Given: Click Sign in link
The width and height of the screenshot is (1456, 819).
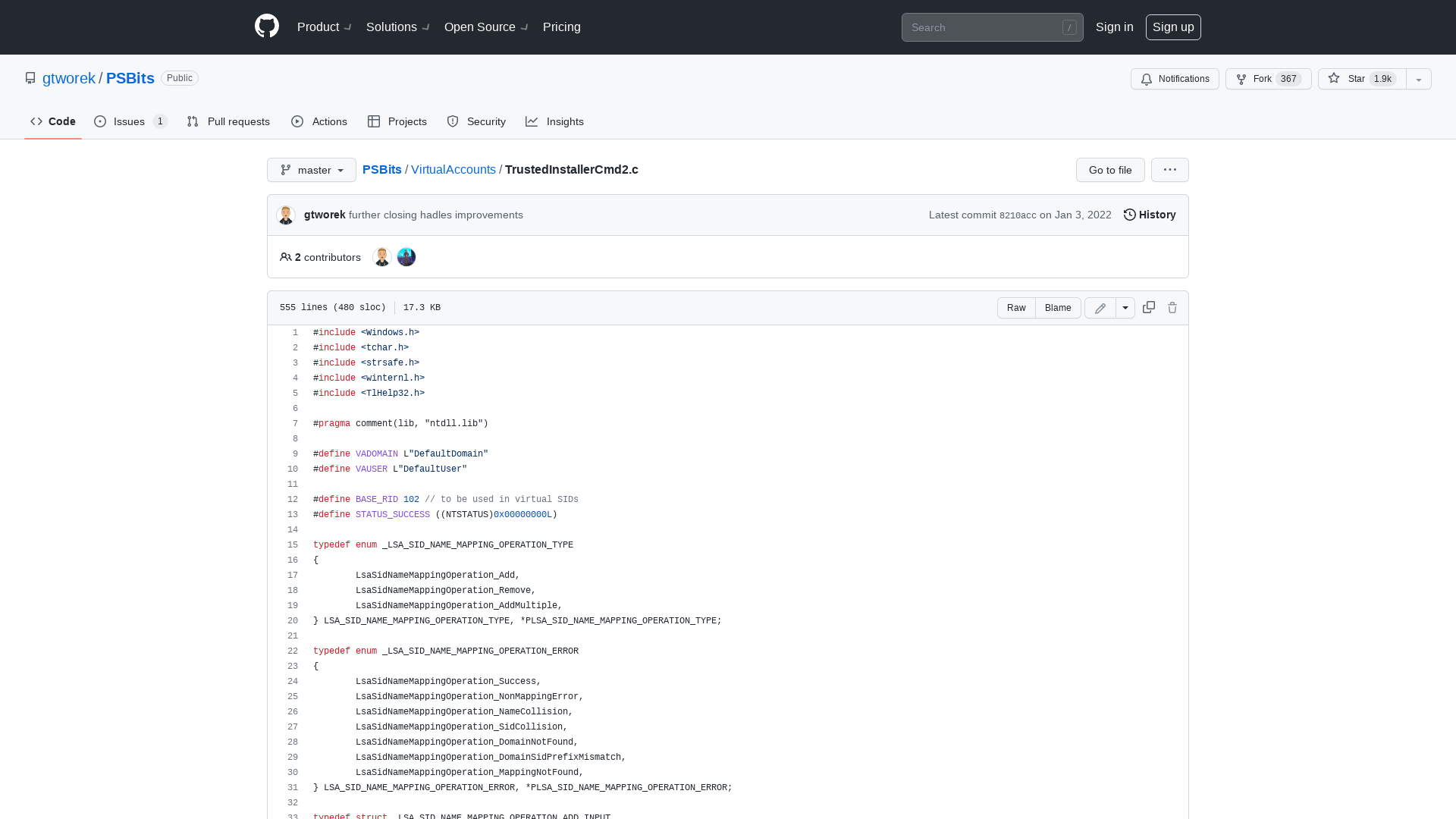Looking at the screenshot, I should click(1115, 27).
